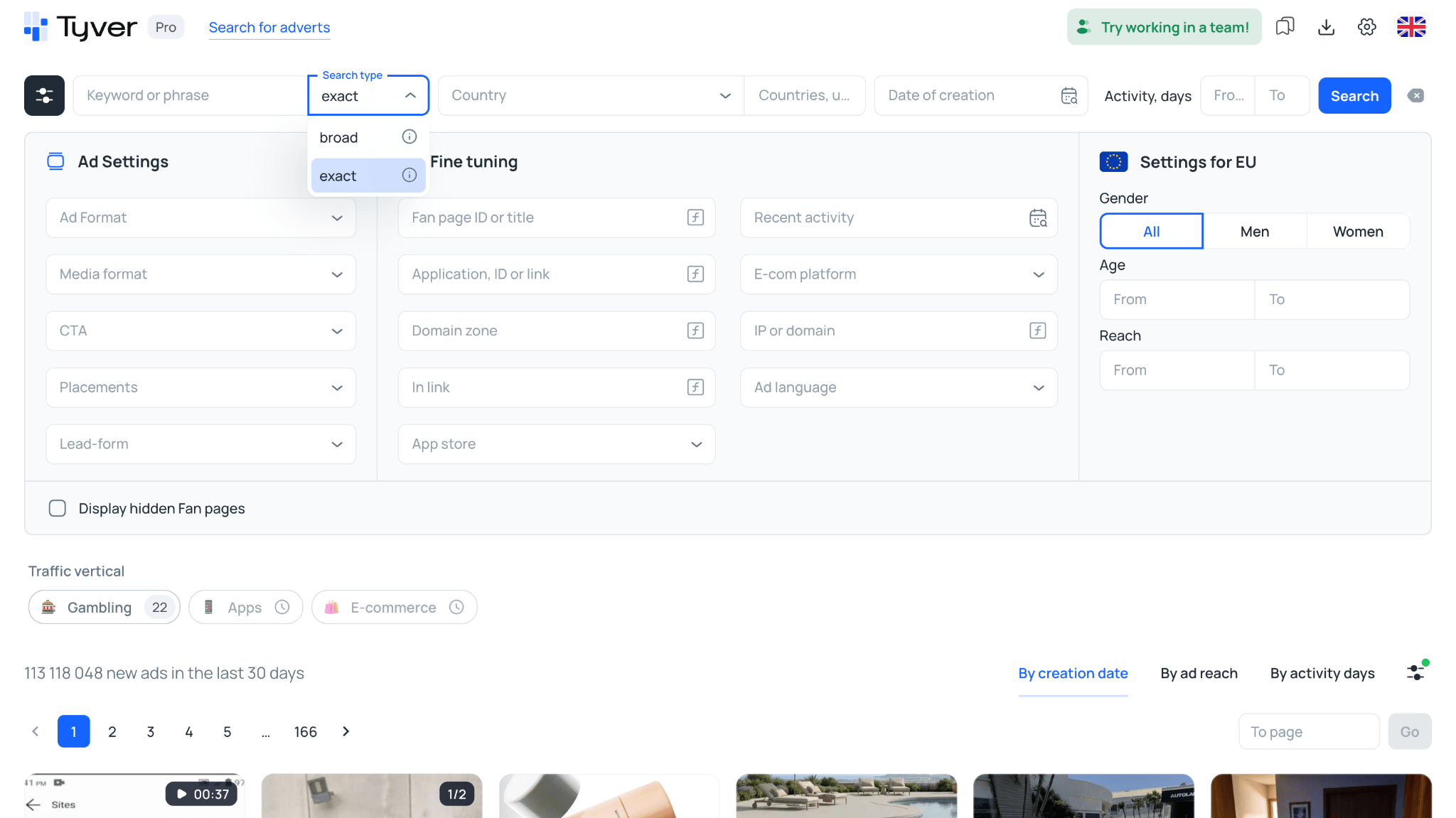Click function icon in Application ID field
The width and height of the screenshot is (1456, 818).
point(695,274)
